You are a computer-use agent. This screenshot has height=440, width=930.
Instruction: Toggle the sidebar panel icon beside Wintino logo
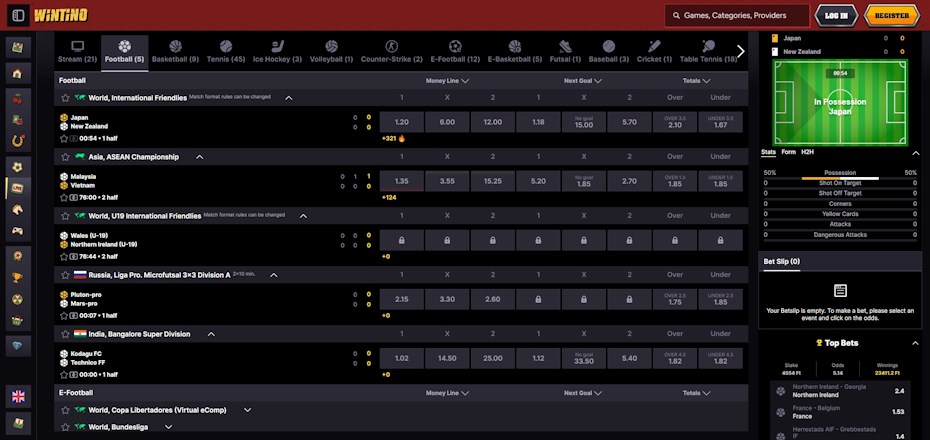[18, 15]
